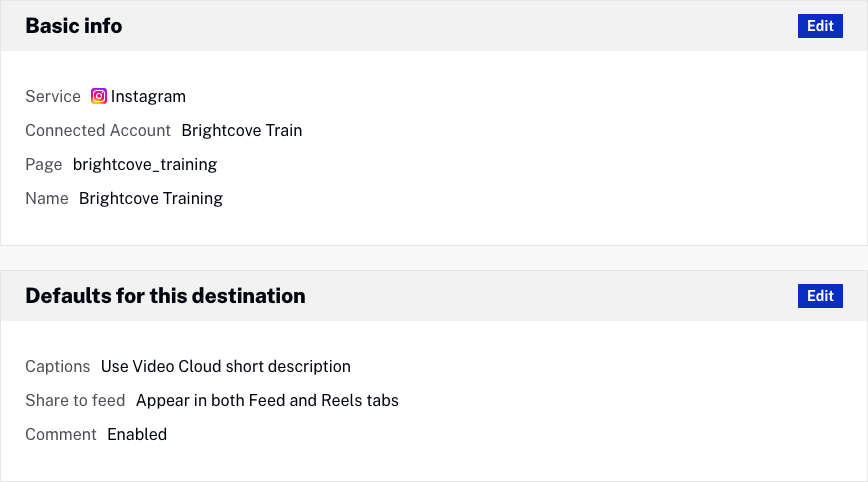868x482 pixels.
Task: Click the Connected Account label
Action: pos(98,131)
